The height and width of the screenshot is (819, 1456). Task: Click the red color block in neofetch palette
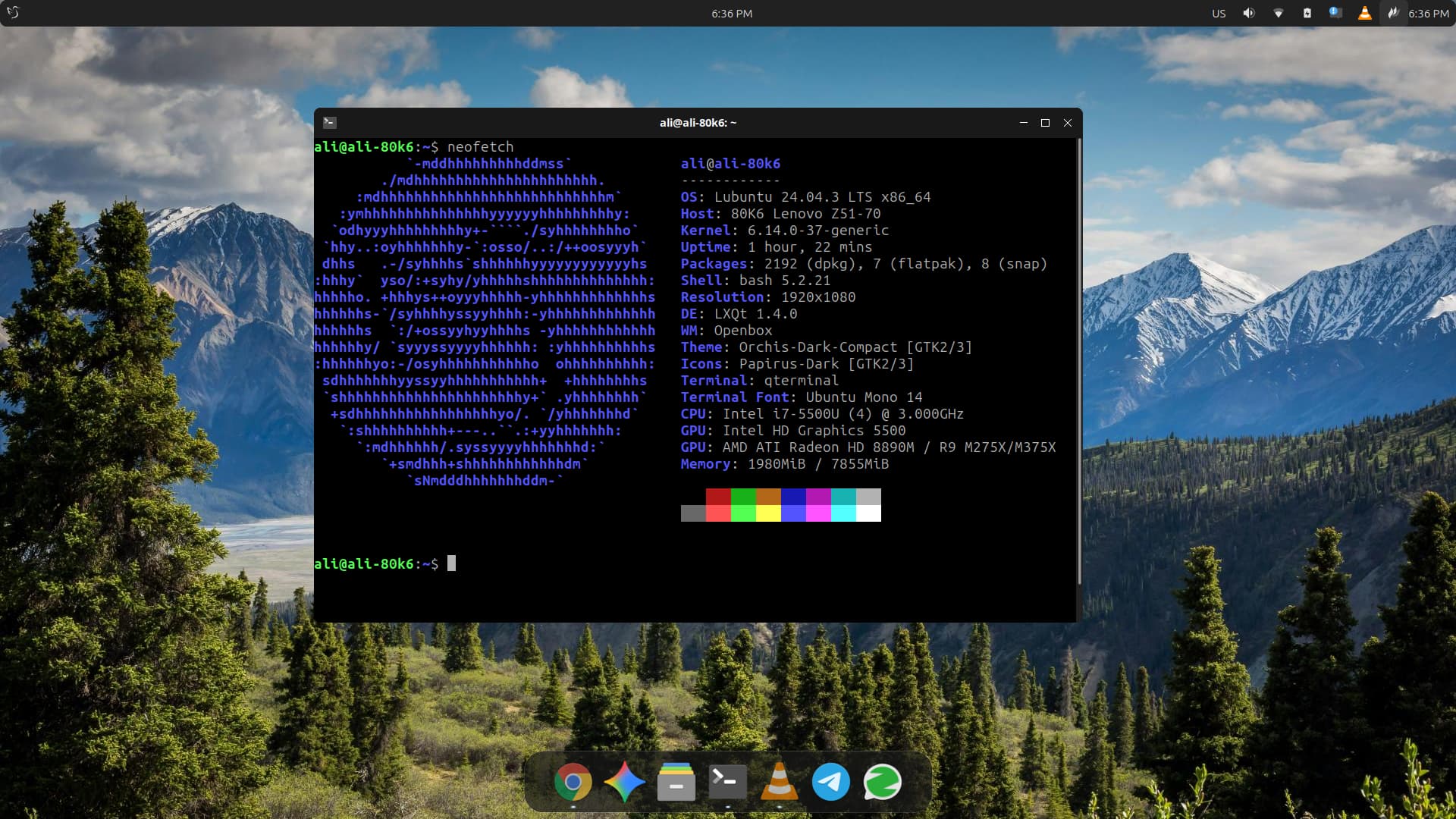coord(717,497)
